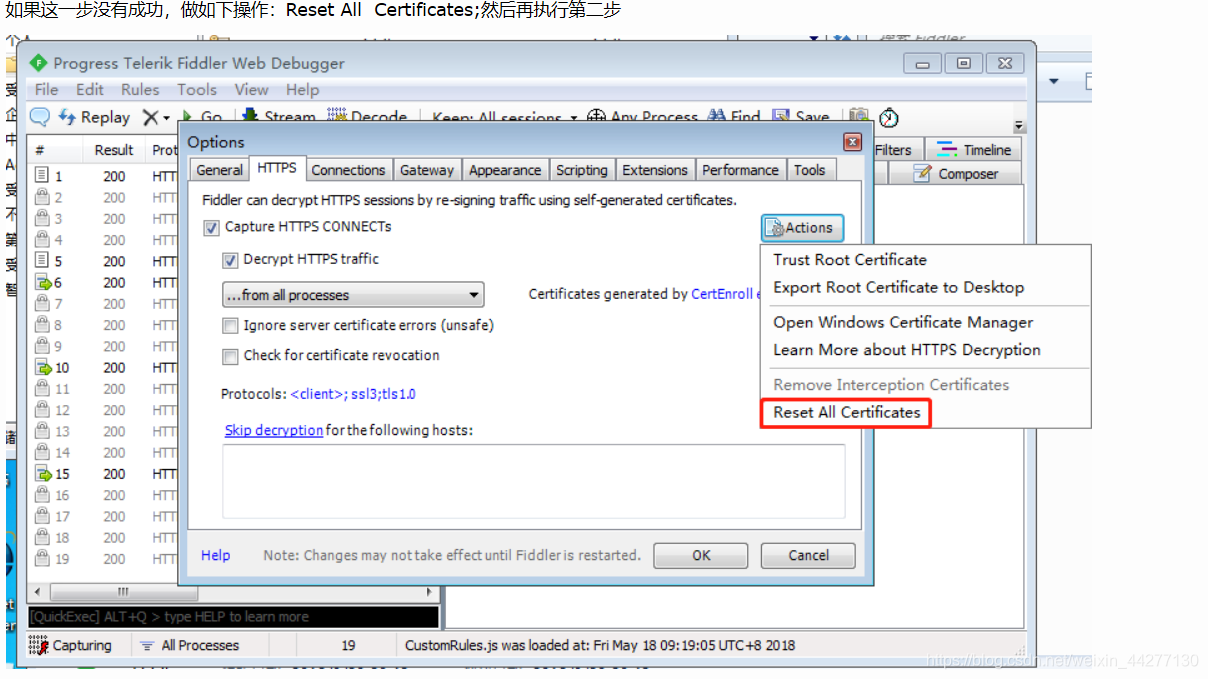Click OK in Options dialog
This screenshot has width=1208, height=679.
tap(701, 555)
